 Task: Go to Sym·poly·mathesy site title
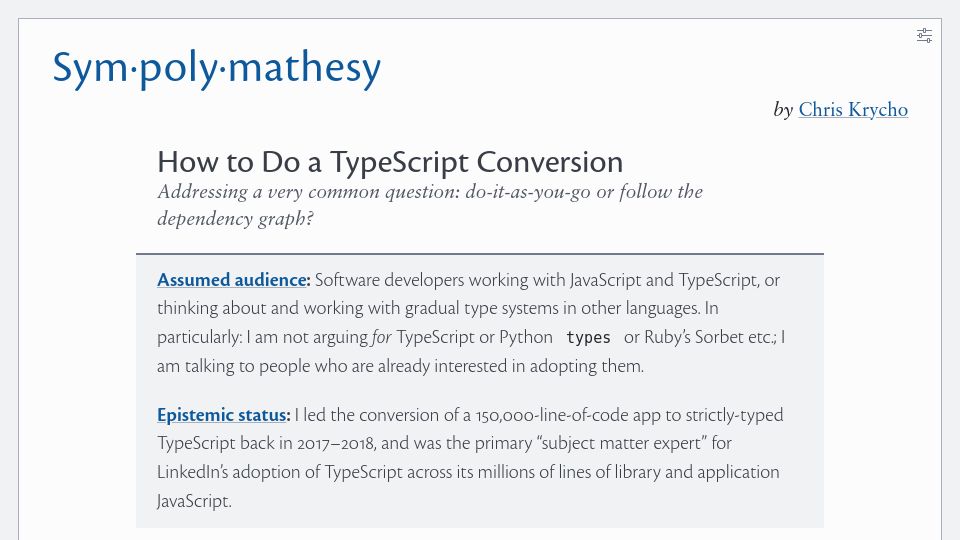point(217,69)
